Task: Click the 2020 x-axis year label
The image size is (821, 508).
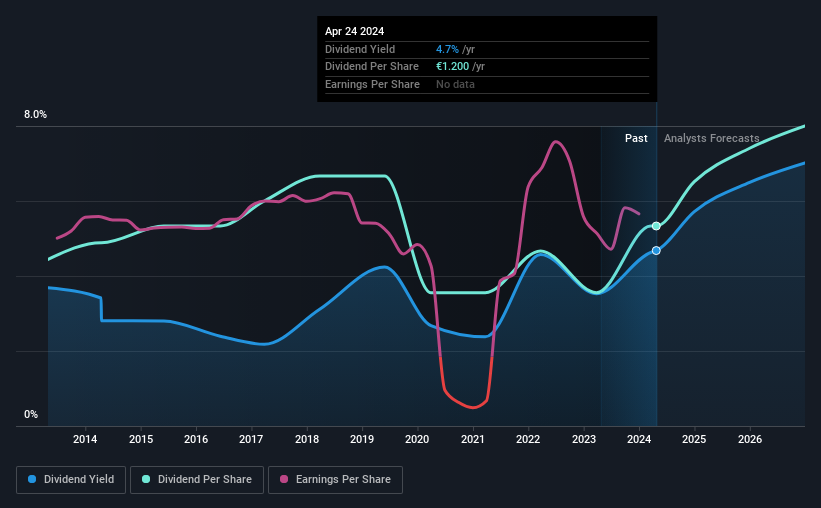Action: 417,439
